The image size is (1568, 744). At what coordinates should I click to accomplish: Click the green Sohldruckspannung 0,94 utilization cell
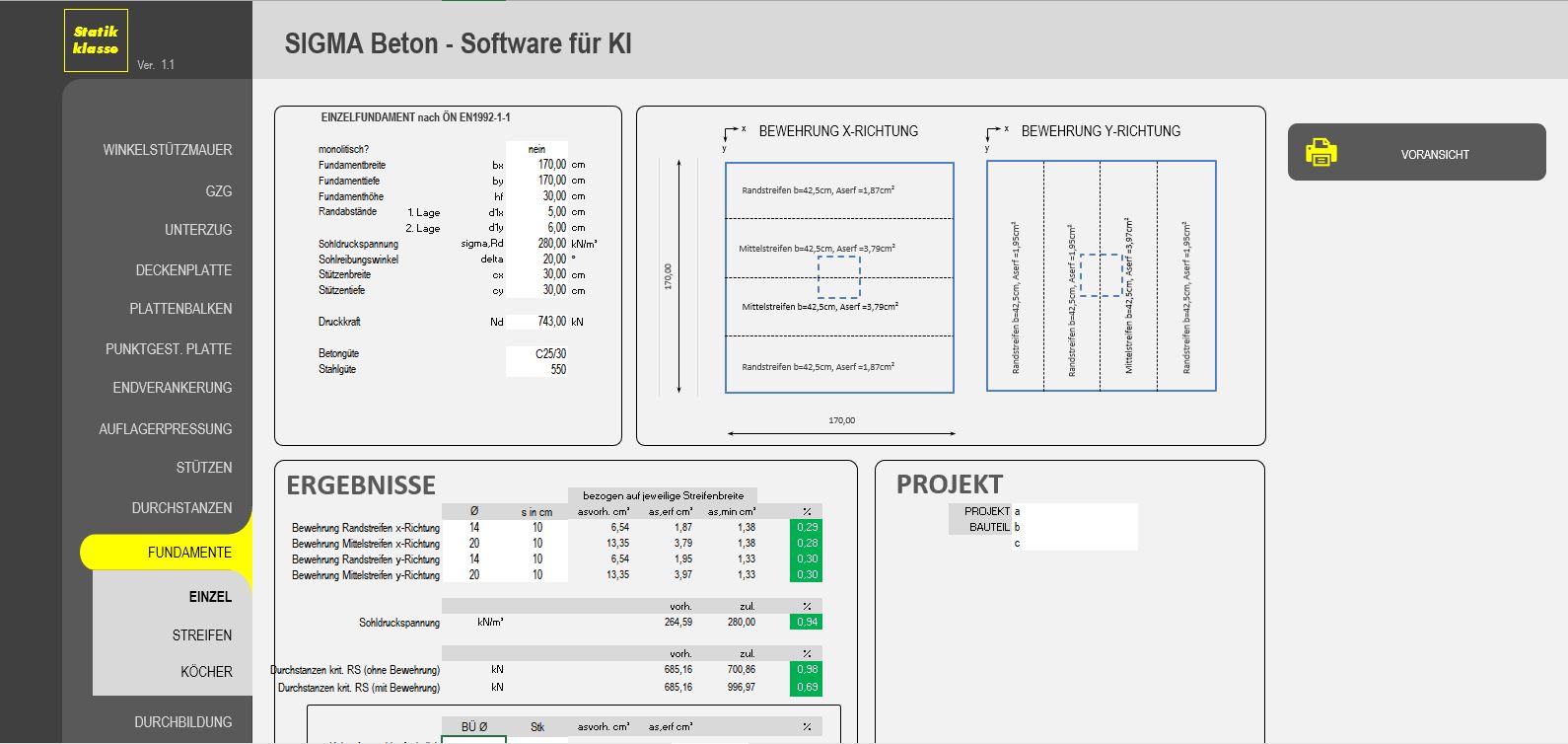pyautogui.click(x=806, y=622)
